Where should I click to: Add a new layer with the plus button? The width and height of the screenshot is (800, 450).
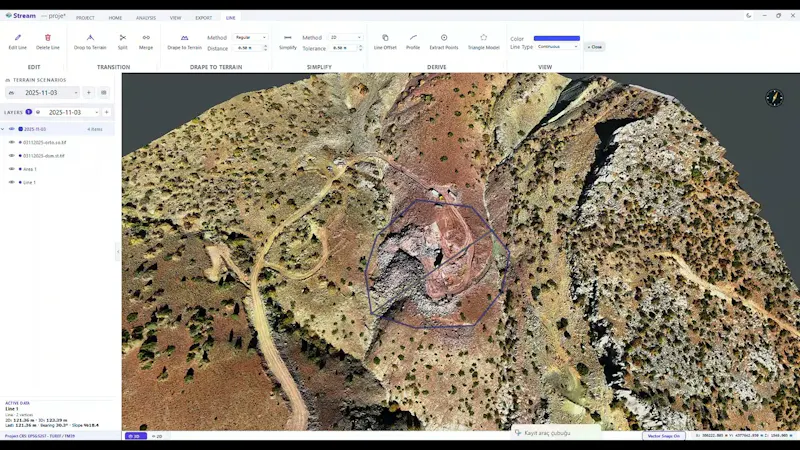pos(107,112)
